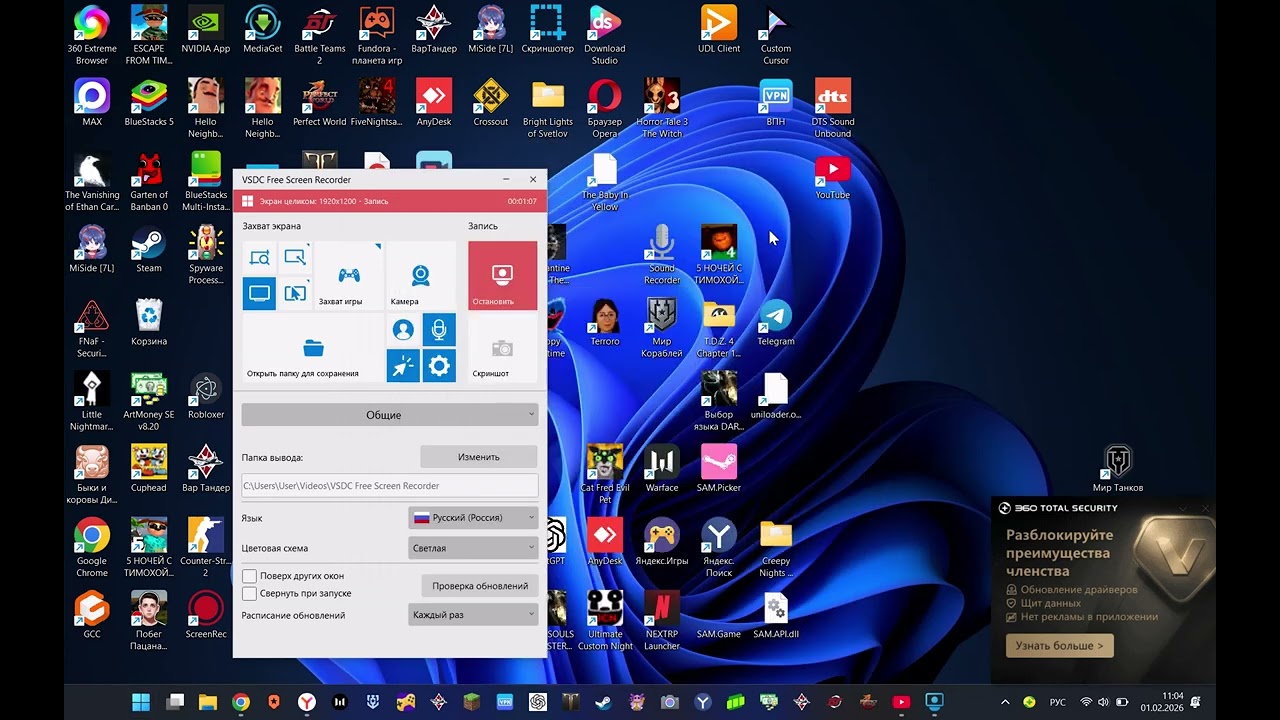
Task: Open the AnyDesk icon in the top row
Action: [434, 103]
